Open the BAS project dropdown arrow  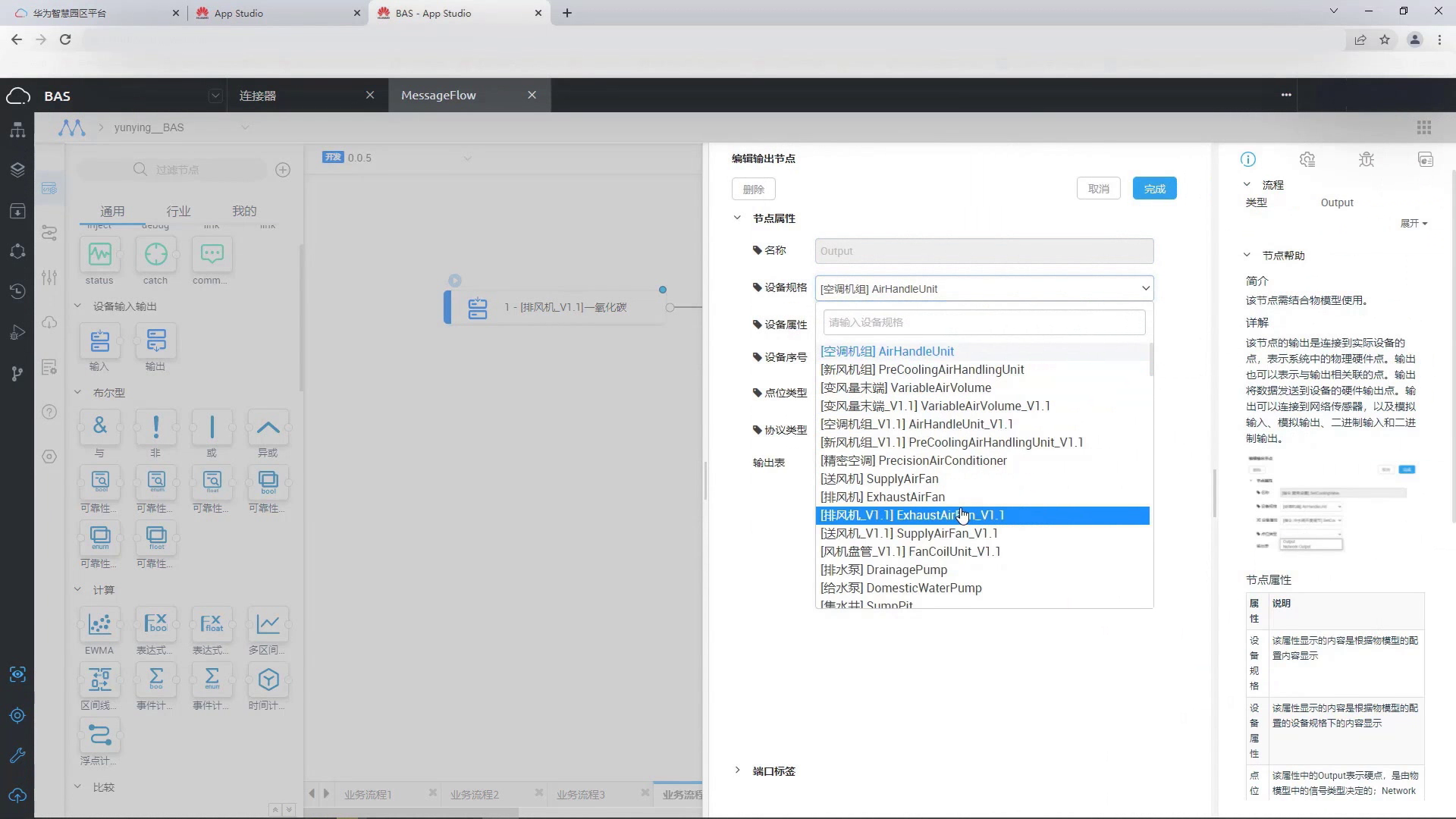(x=215, y=96)
